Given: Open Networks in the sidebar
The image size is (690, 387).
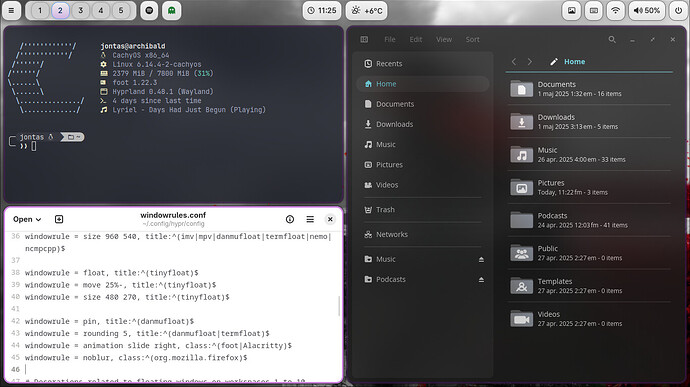Looking at the screenshot, I should click(x=422, y=235).
